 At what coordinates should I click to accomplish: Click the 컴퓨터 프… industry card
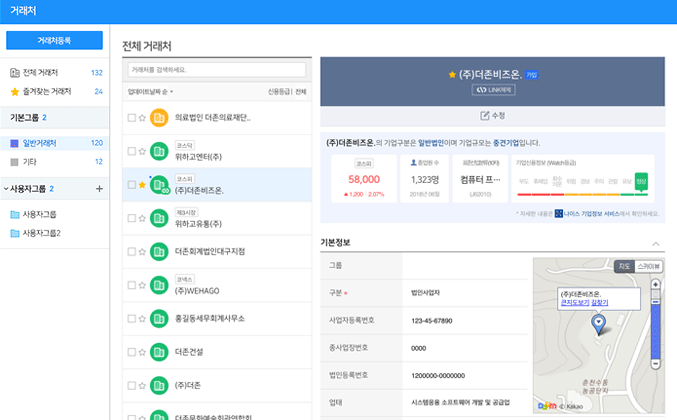coord(480,179)
